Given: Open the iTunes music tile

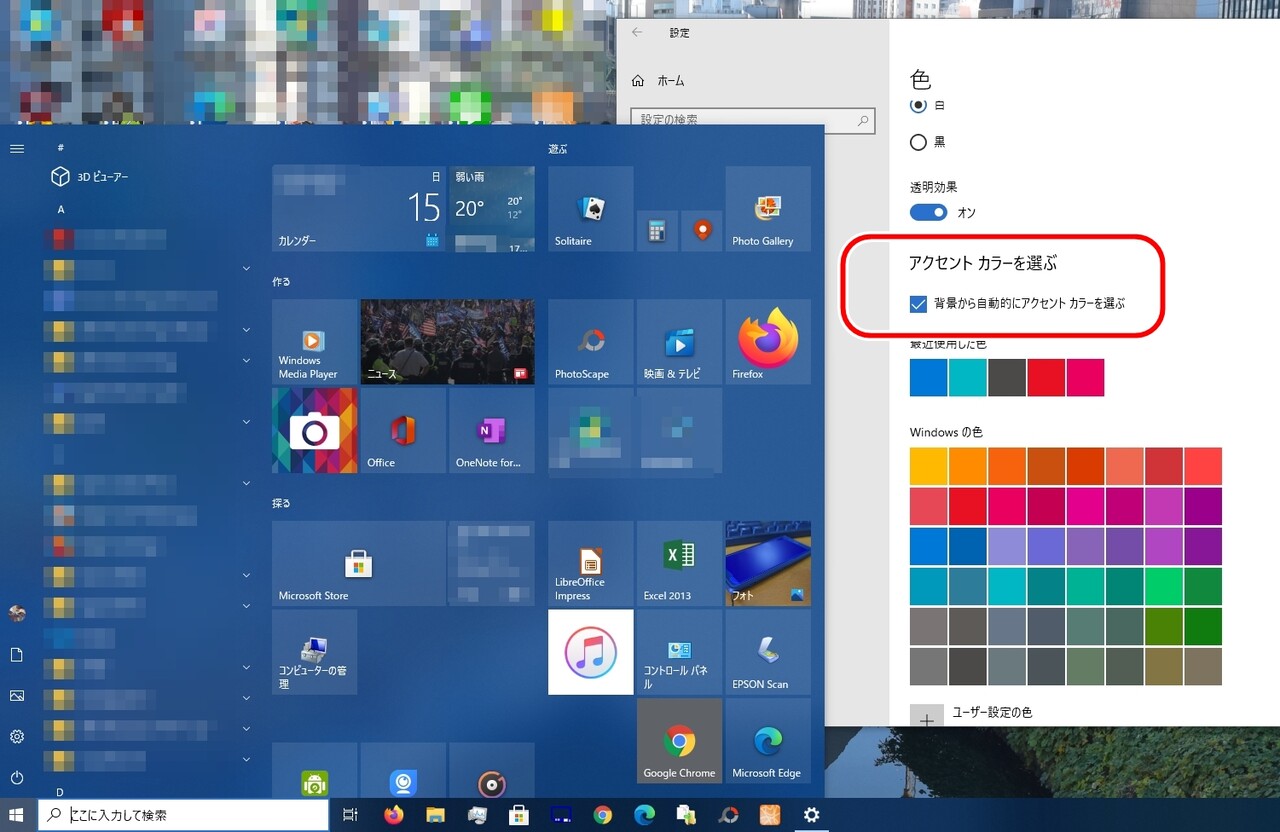Looking at the screenshot, I should tap(591, 652).
